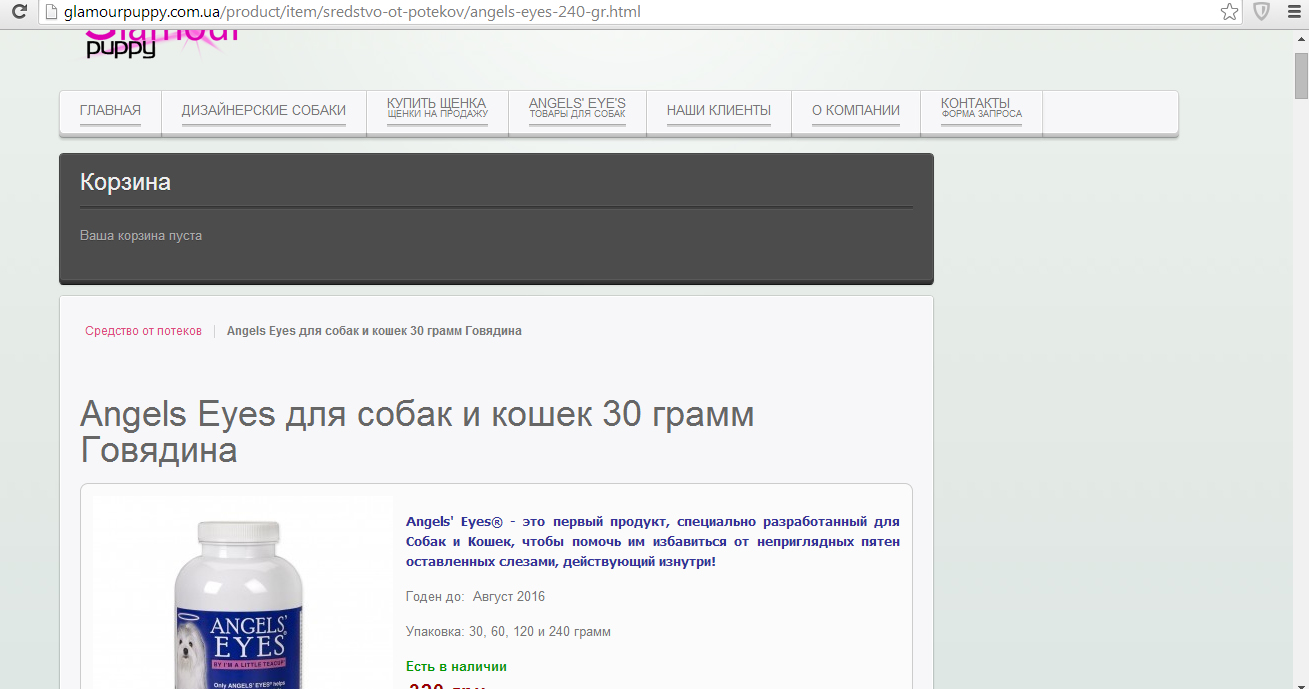Click the Корзина cart heading
Image resolution: width=1309 pixels, height=689 pixels.
[x=125, y=183]
